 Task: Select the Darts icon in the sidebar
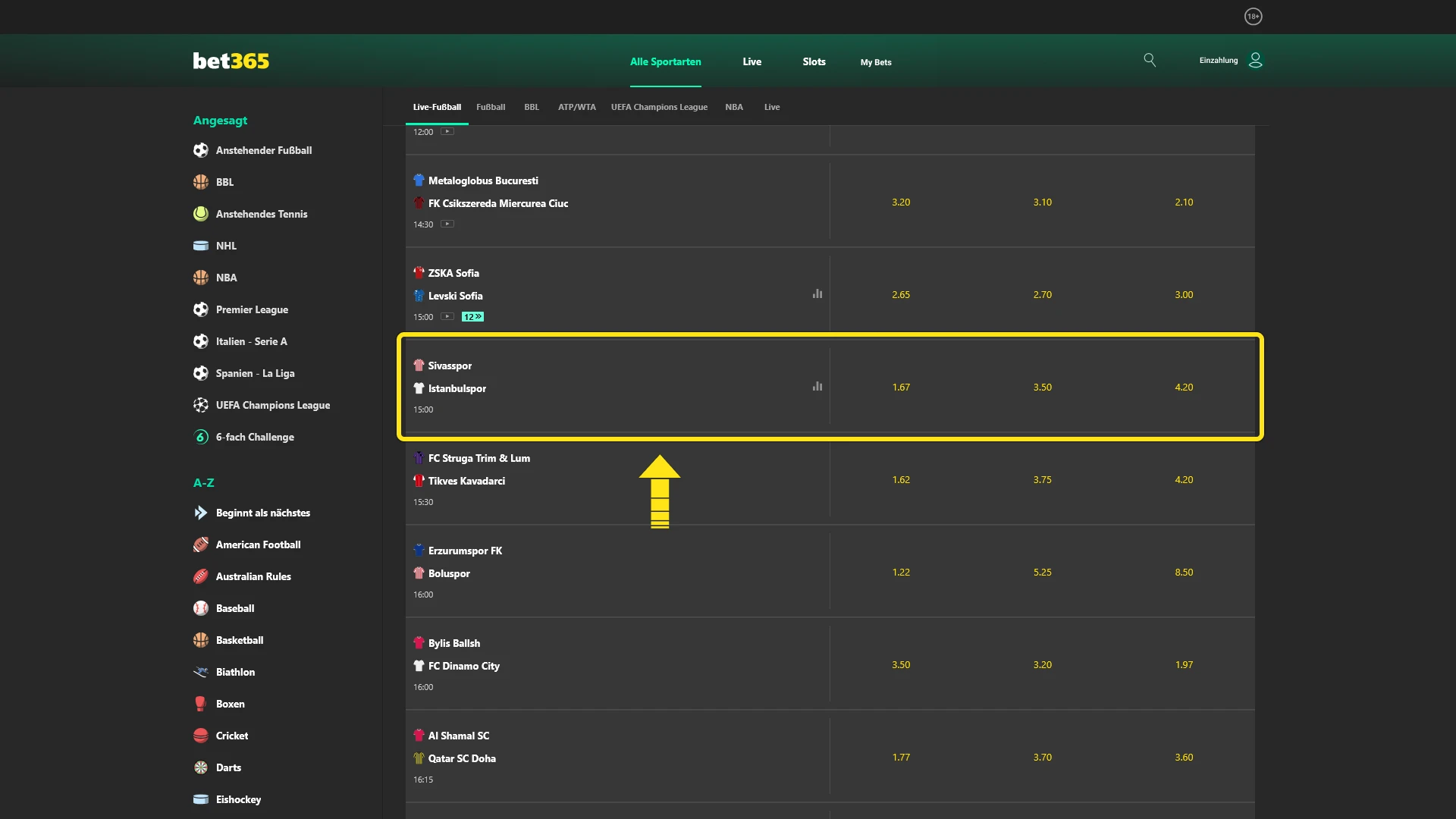[x=200, y=767]
